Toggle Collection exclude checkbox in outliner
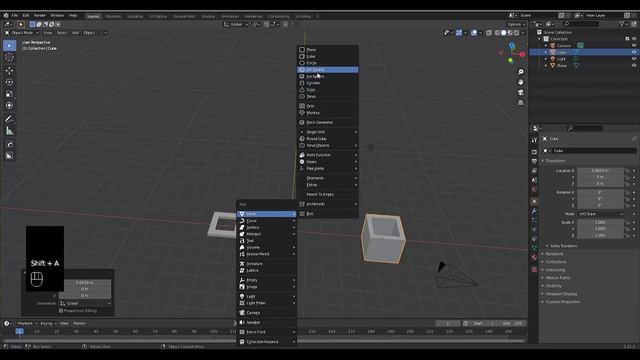This screenshot has width=640, height=360. click(x=627, y=39)
